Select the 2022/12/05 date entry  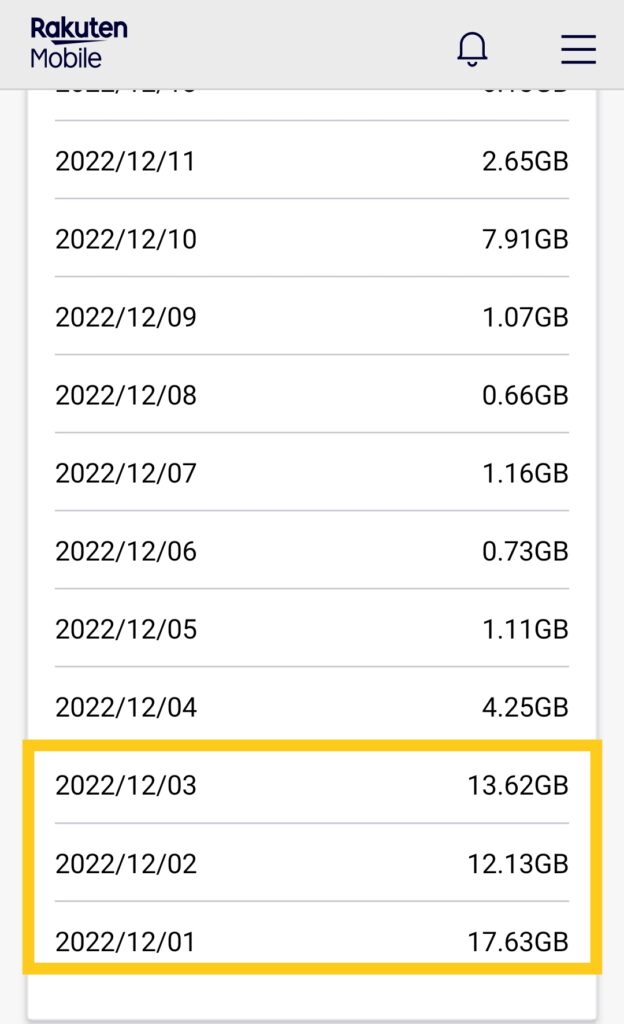[x=126, y=629]
